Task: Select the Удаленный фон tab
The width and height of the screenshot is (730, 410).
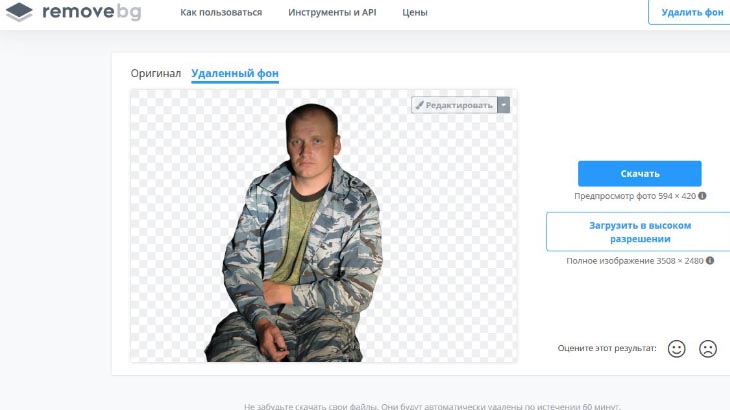Action: [235, 74]
